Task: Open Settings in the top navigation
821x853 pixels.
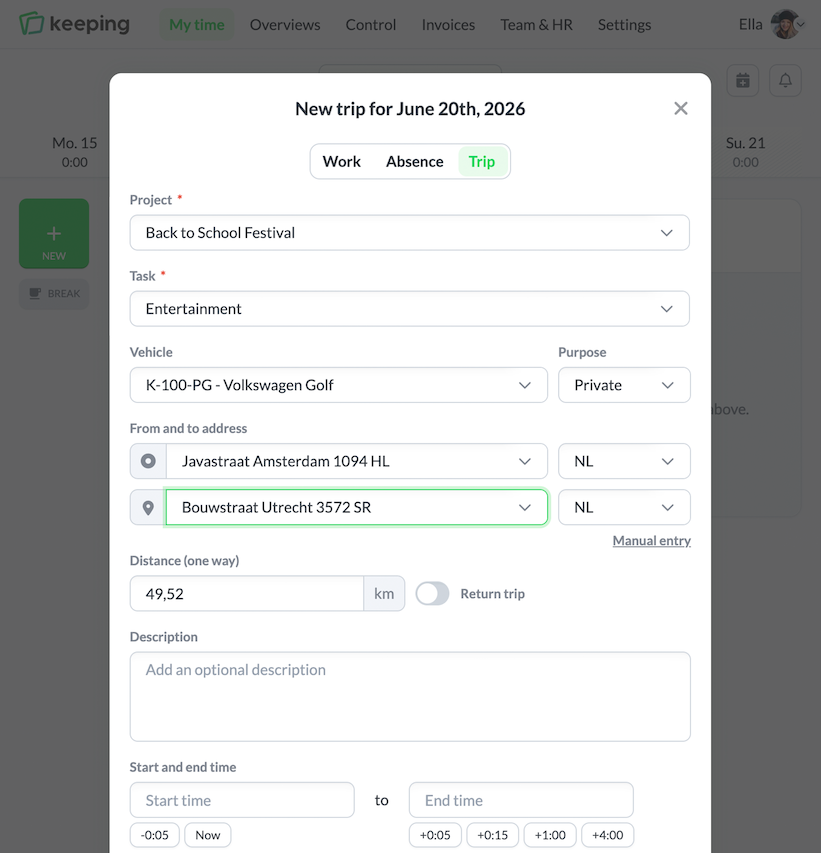Action: [625, 24]
